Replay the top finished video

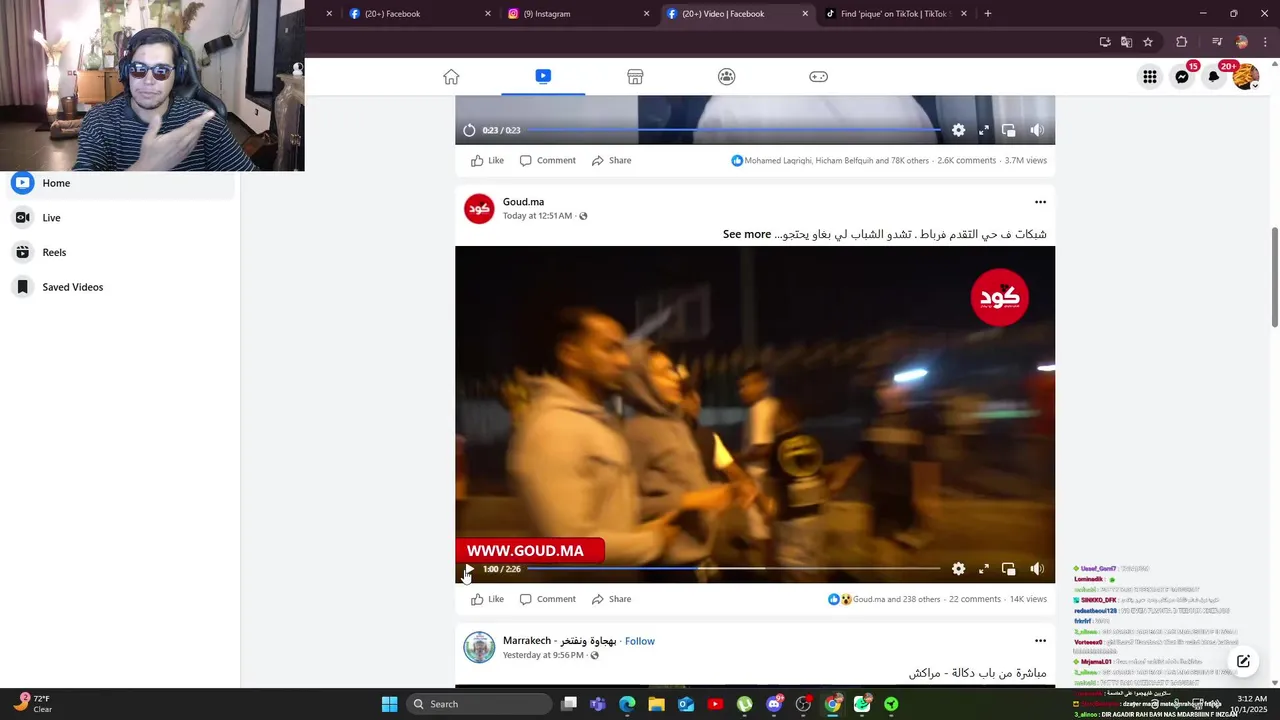click(x=469, y=130)
